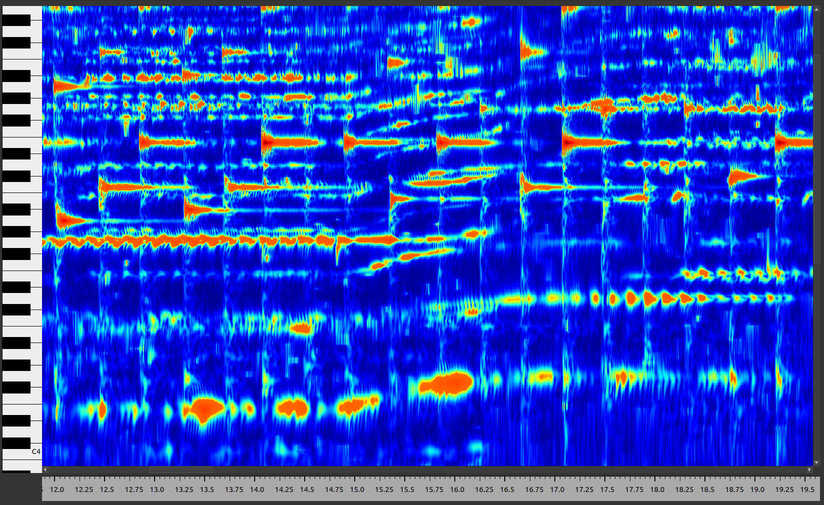The height and width of the screenshot is (505, 824).
Task: Set the position to 19.0 on the time ruler
Action: pyautogui.click(x=757, y=491)
